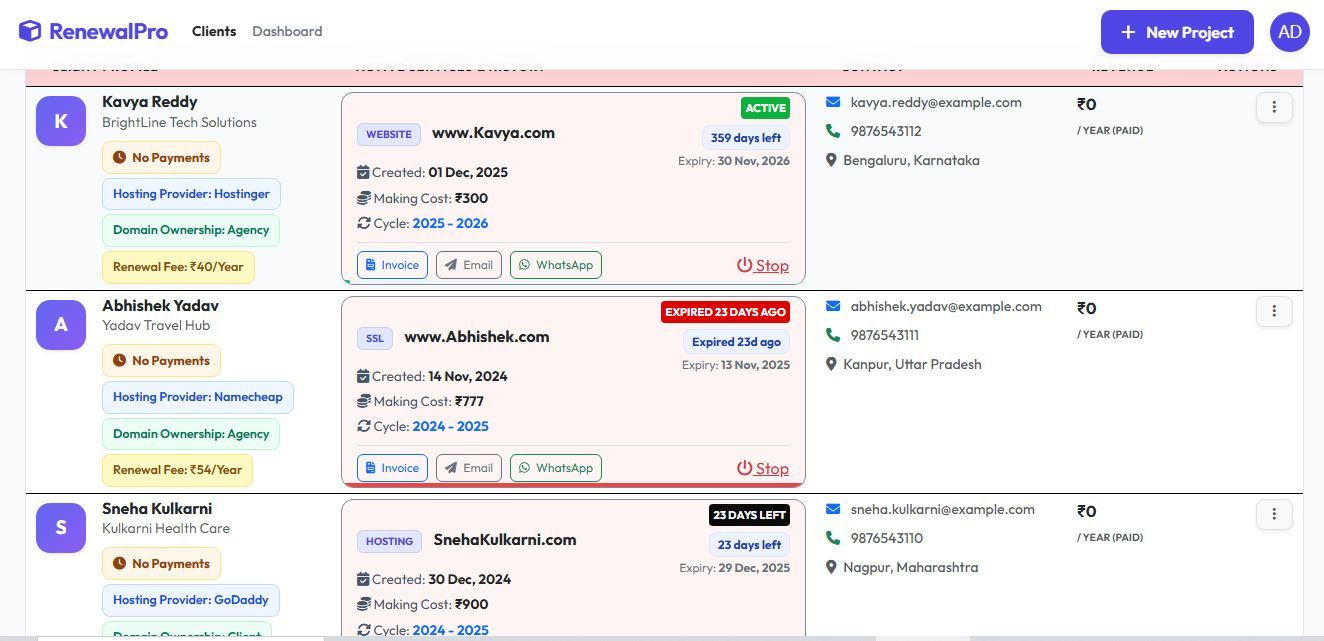Click Abhishek Yadav's phone icon
The image size is (1324, 641).
tap(833, 335)
